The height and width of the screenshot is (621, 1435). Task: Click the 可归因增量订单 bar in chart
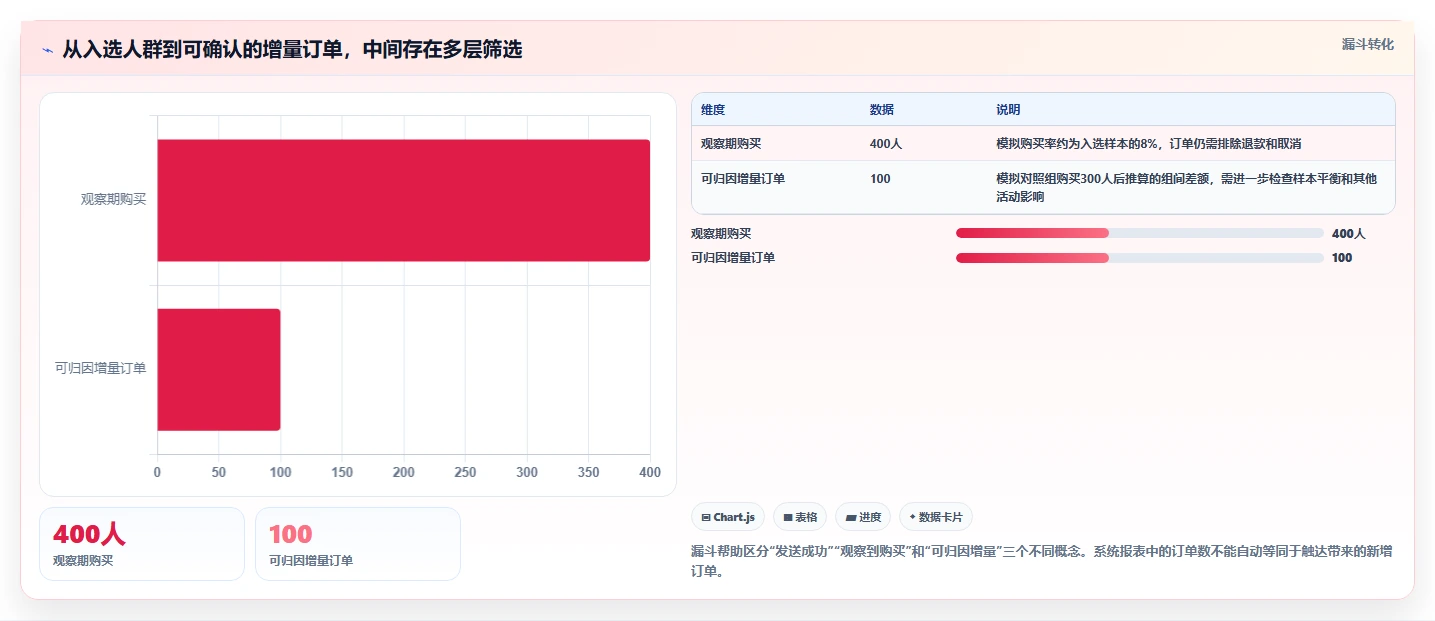point(218,369)
